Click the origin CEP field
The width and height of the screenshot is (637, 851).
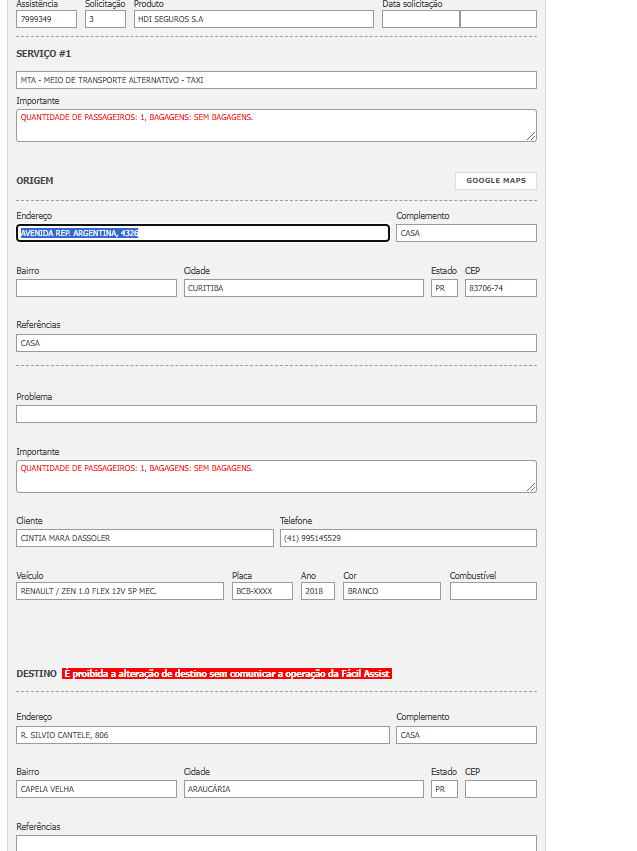(500, 288)
